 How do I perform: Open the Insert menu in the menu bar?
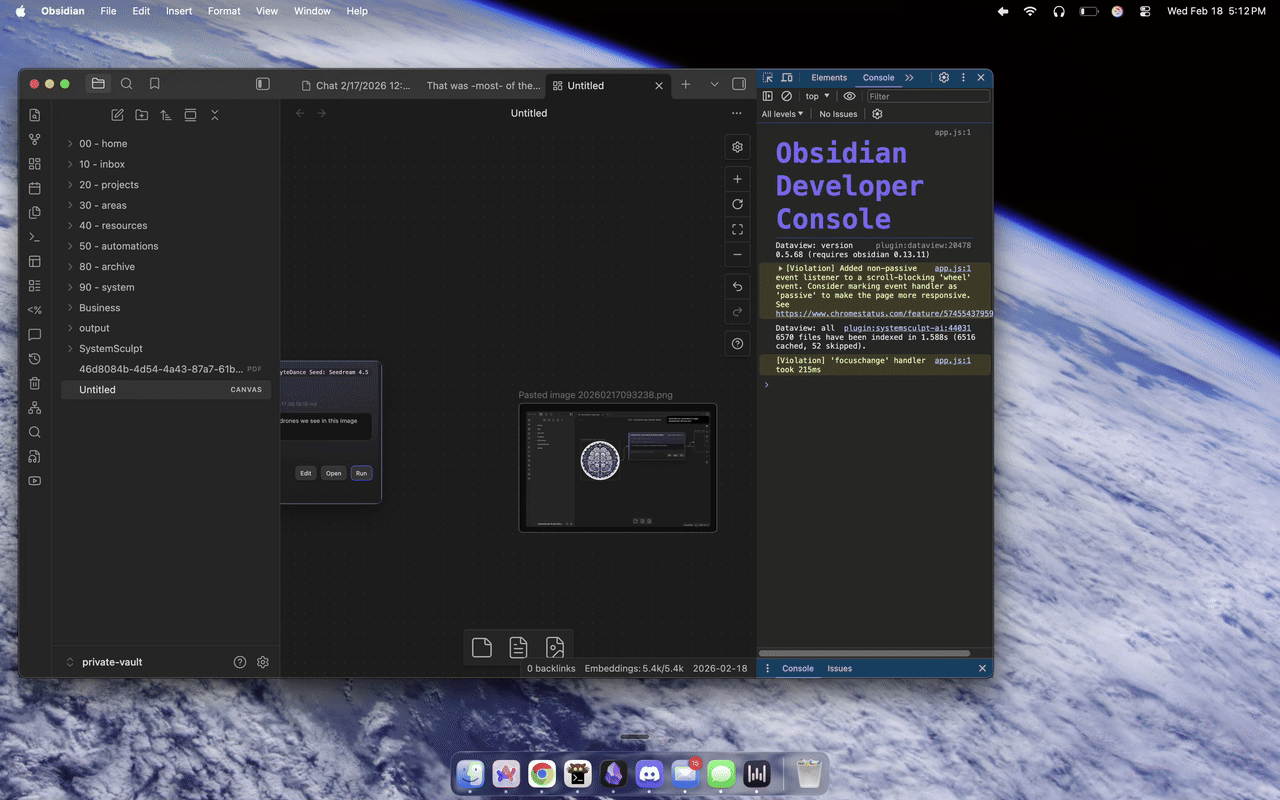pos(178,11)
